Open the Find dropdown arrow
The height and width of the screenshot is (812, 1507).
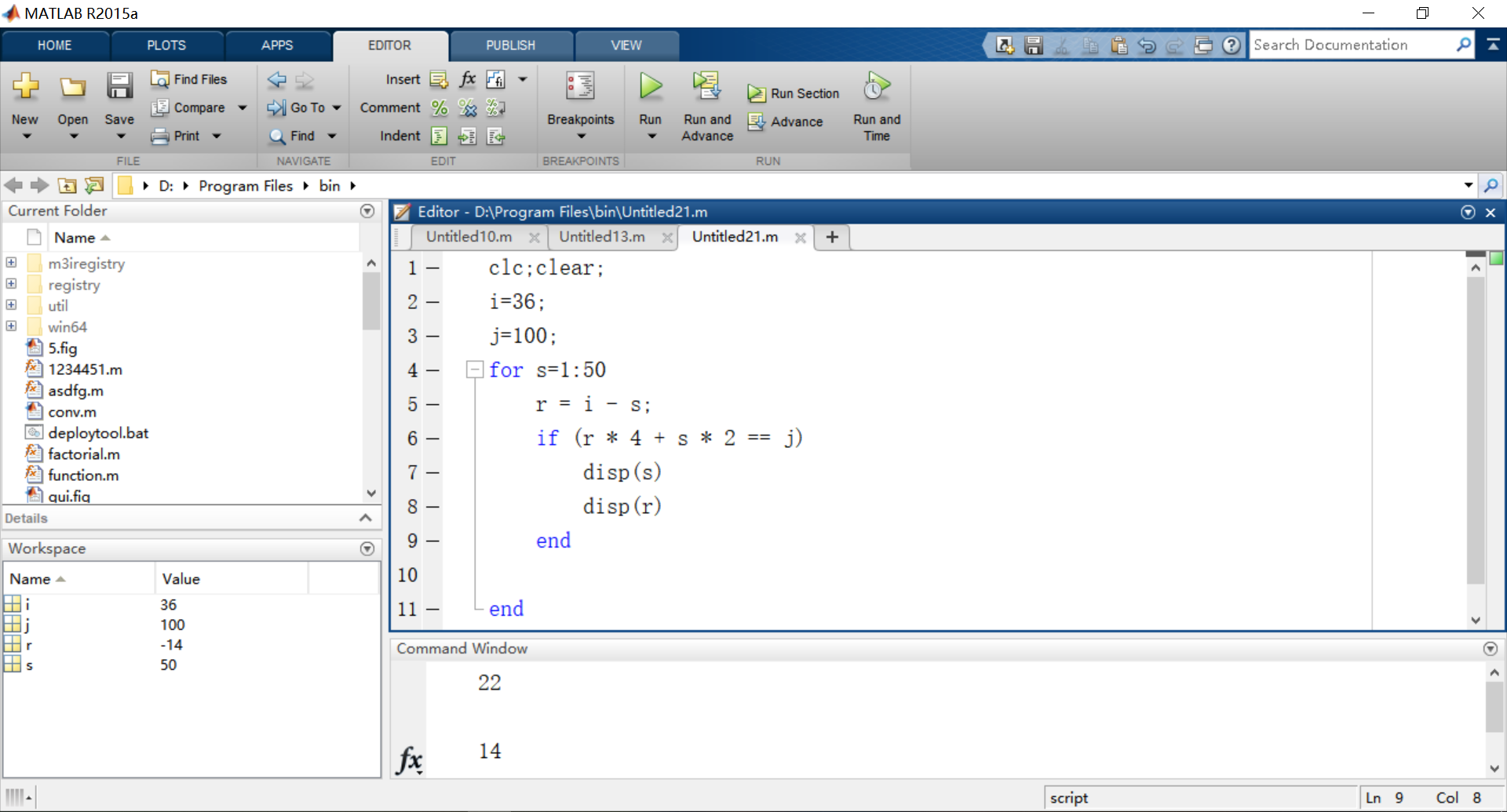[x=332, y=136]
